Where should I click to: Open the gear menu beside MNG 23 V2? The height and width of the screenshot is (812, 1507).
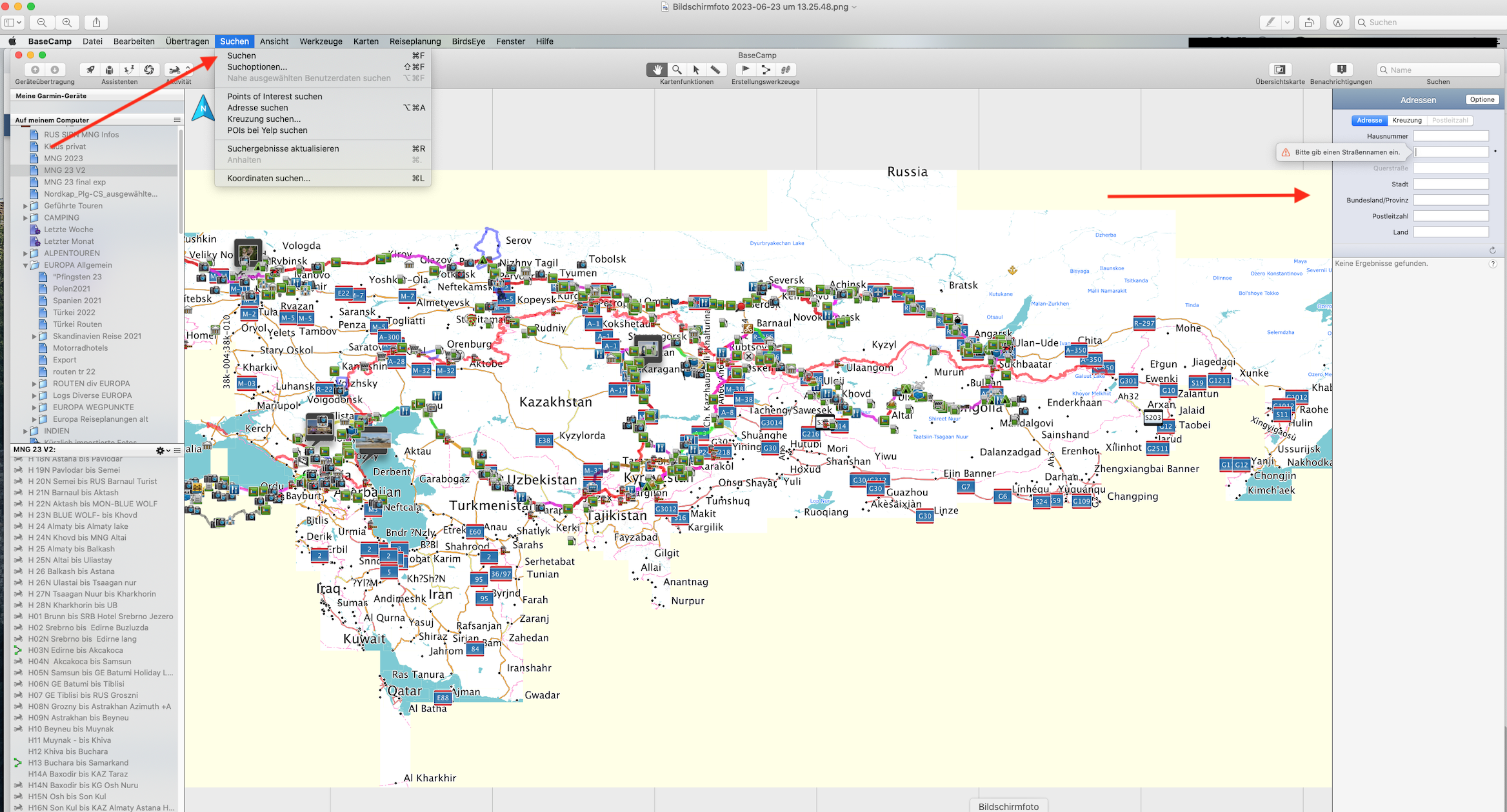162,450
